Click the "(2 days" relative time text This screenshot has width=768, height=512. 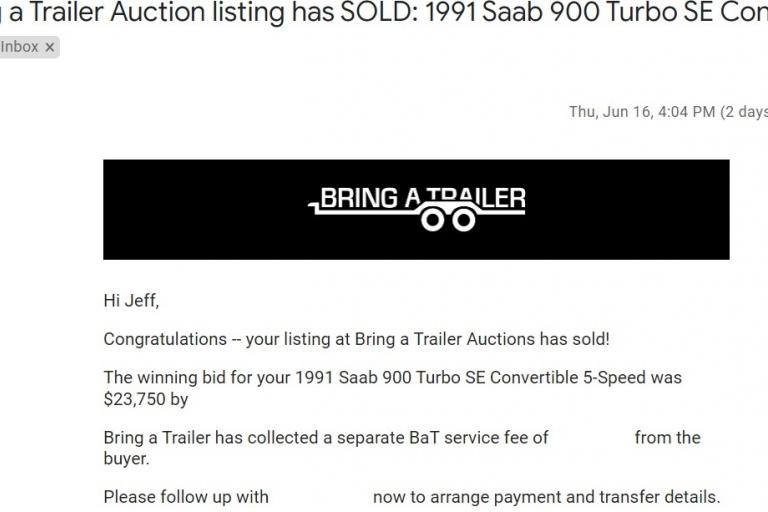coord(744,112)
